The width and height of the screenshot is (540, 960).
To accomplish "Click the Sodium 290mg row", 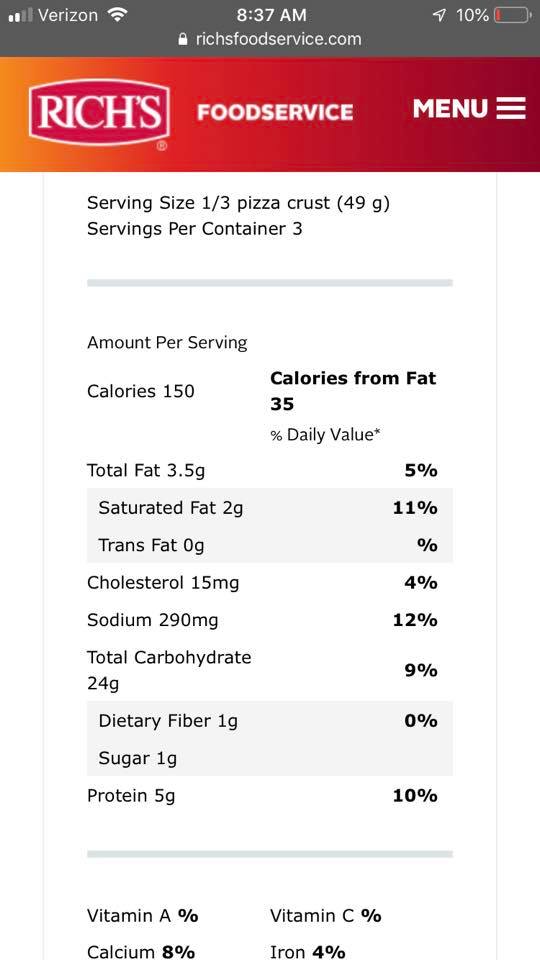I will (x=269, y=620).
